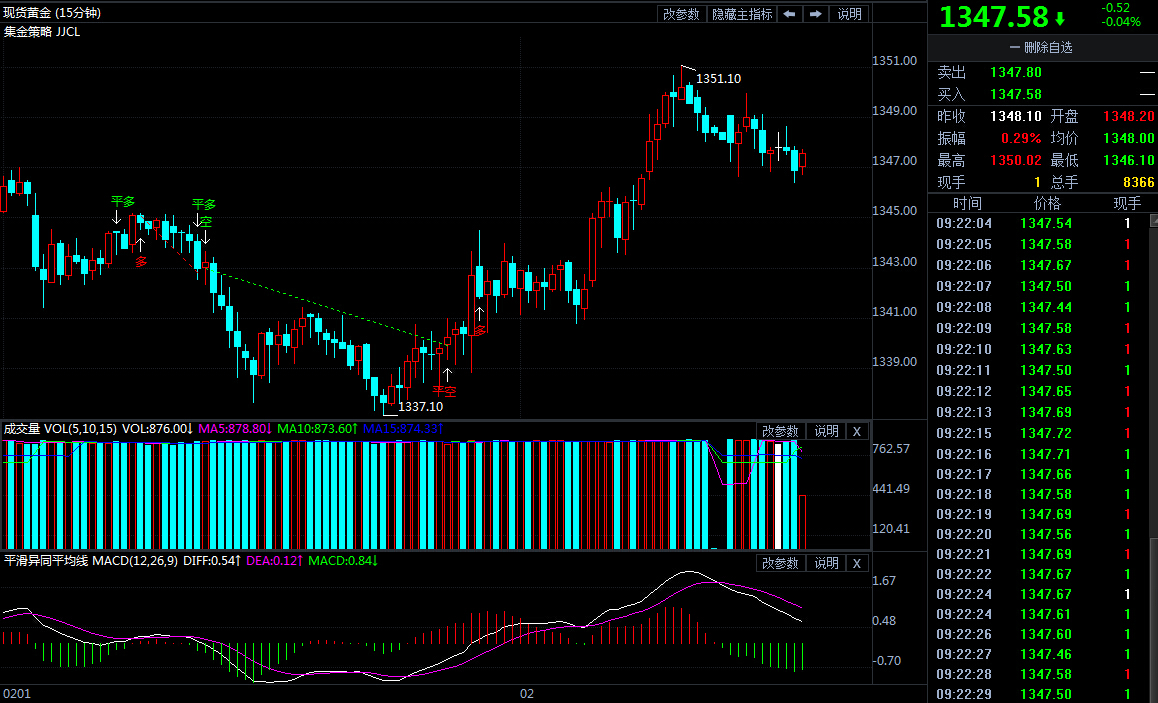
Task: Select the 现货黄金 (15分钟) chart title
Action: (52, 13)
